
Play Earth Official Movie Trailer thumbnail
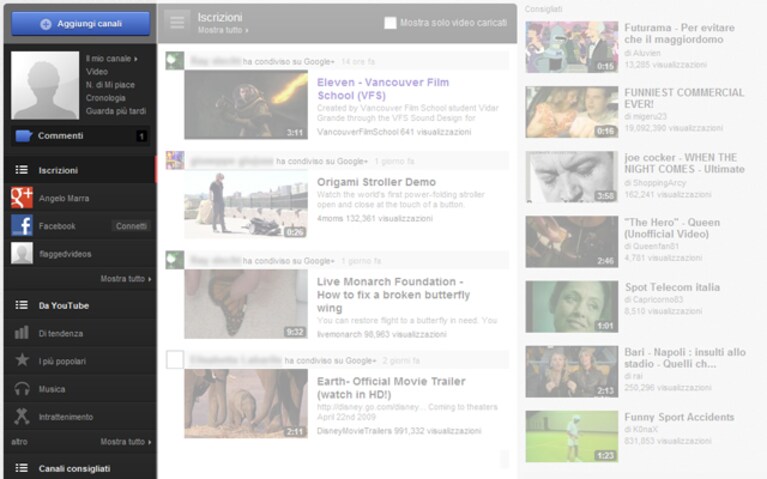[246, 404]
